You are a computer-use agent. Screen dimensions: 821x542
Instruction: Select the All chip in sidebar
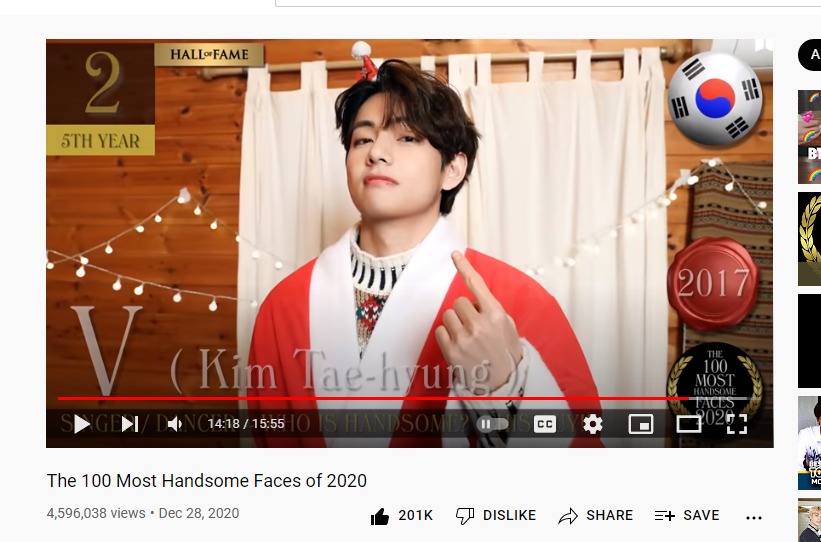click(x=809, y=54)
